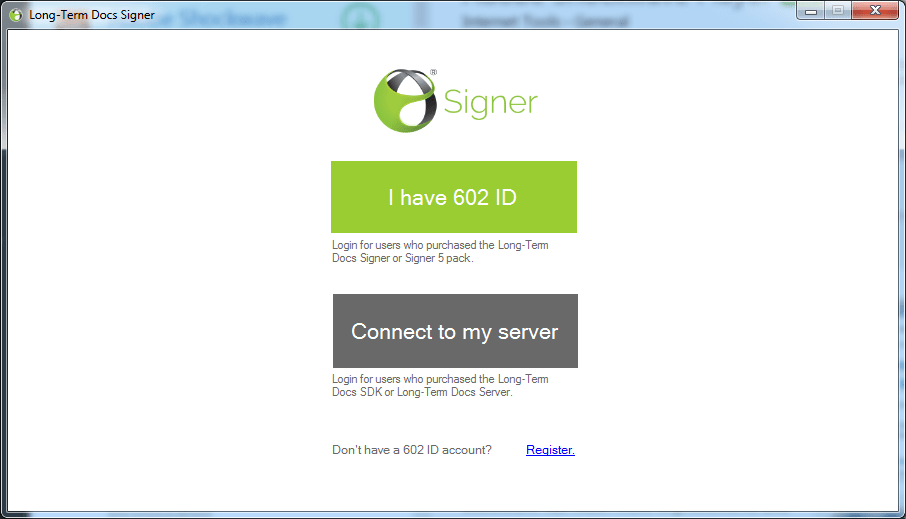The height and width of the screenshot is (519, 906).
Task: Click the disabled maximize window button
Action: (x=838, y=10)
